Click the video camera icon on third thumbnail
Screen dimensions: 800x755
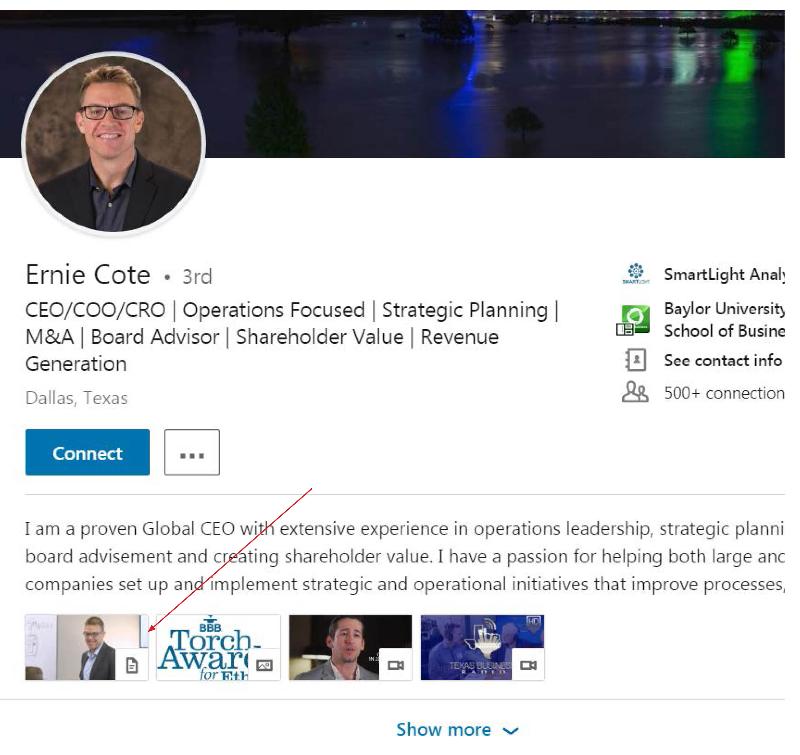(x=397, y=665)
